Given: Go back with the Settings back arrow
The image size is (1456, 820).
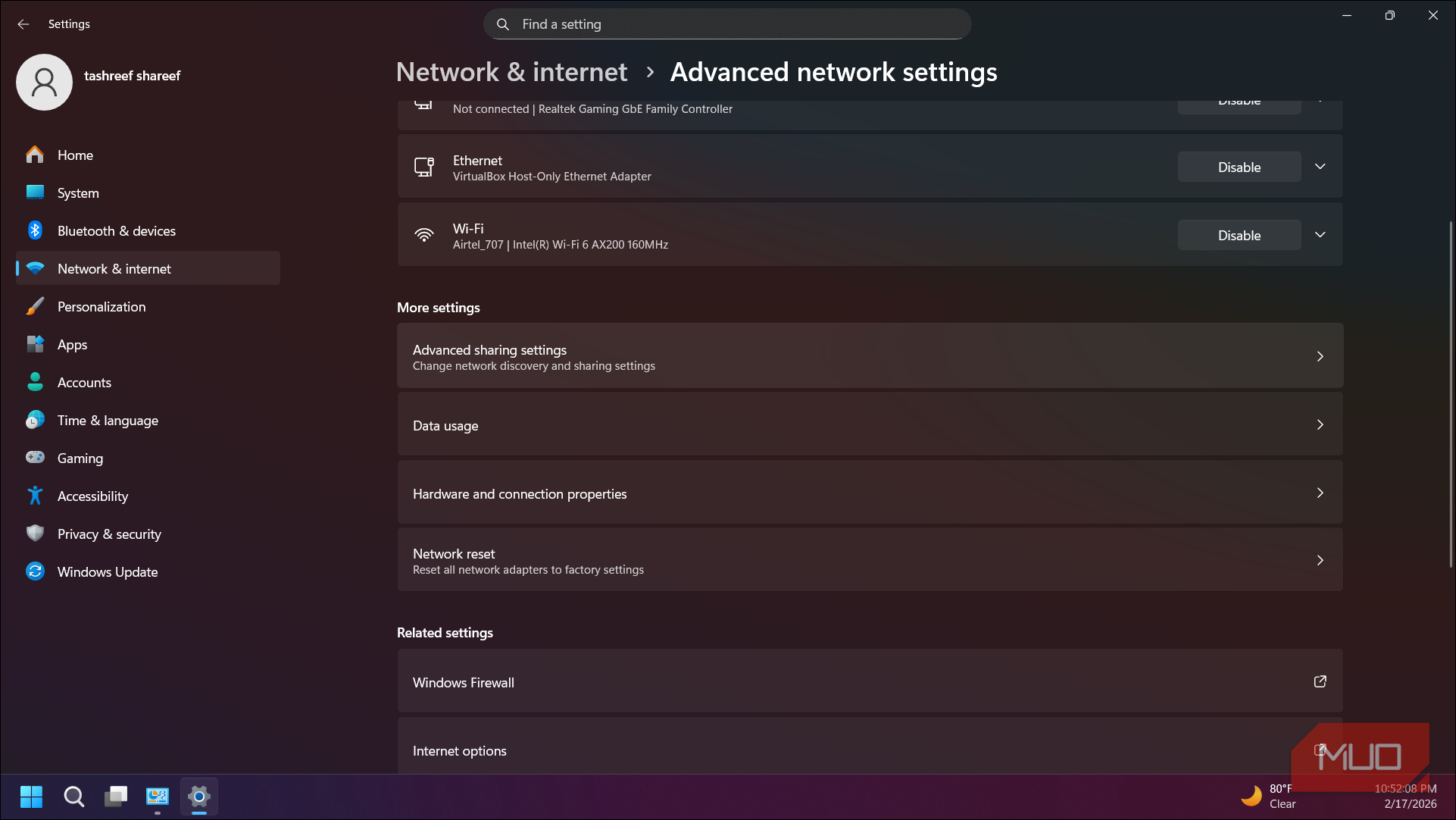Looking at the screenshot, I should click(x=23, y=24).
